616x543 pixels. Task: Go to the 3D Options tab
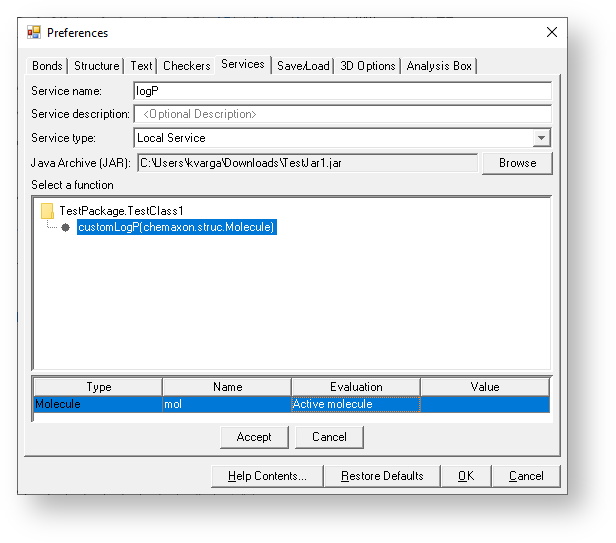pos(367,66)
